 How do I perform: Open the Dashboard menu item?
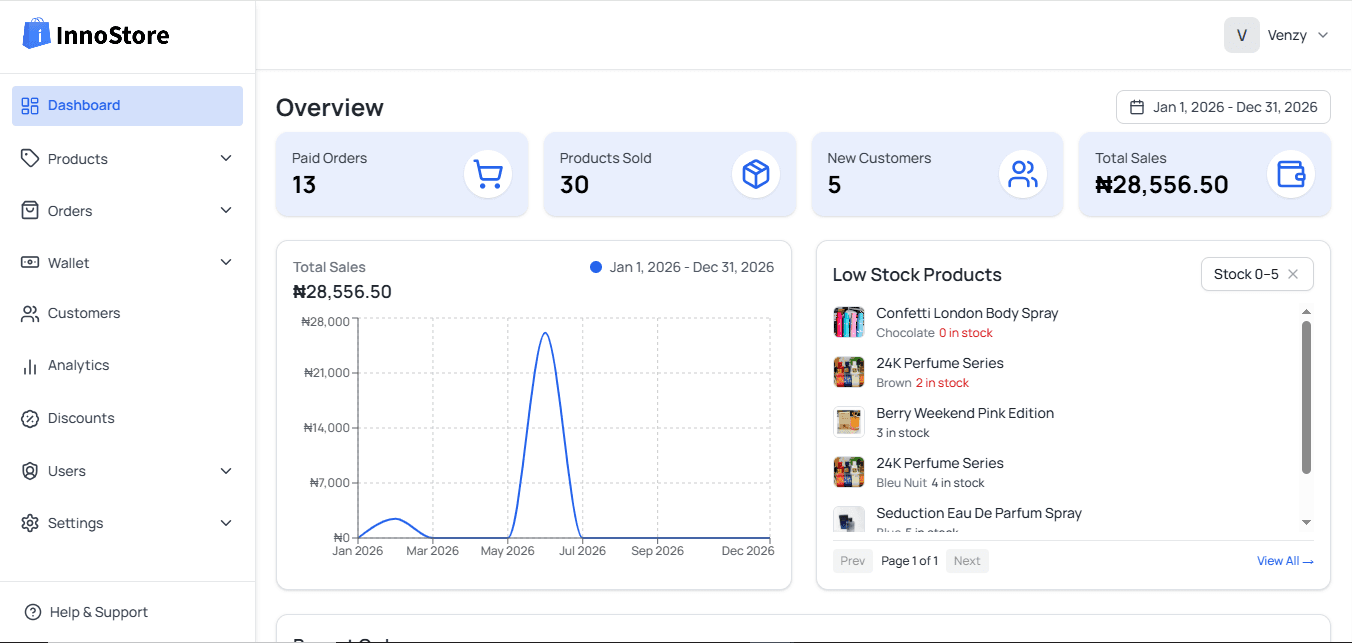click(127, 106)
